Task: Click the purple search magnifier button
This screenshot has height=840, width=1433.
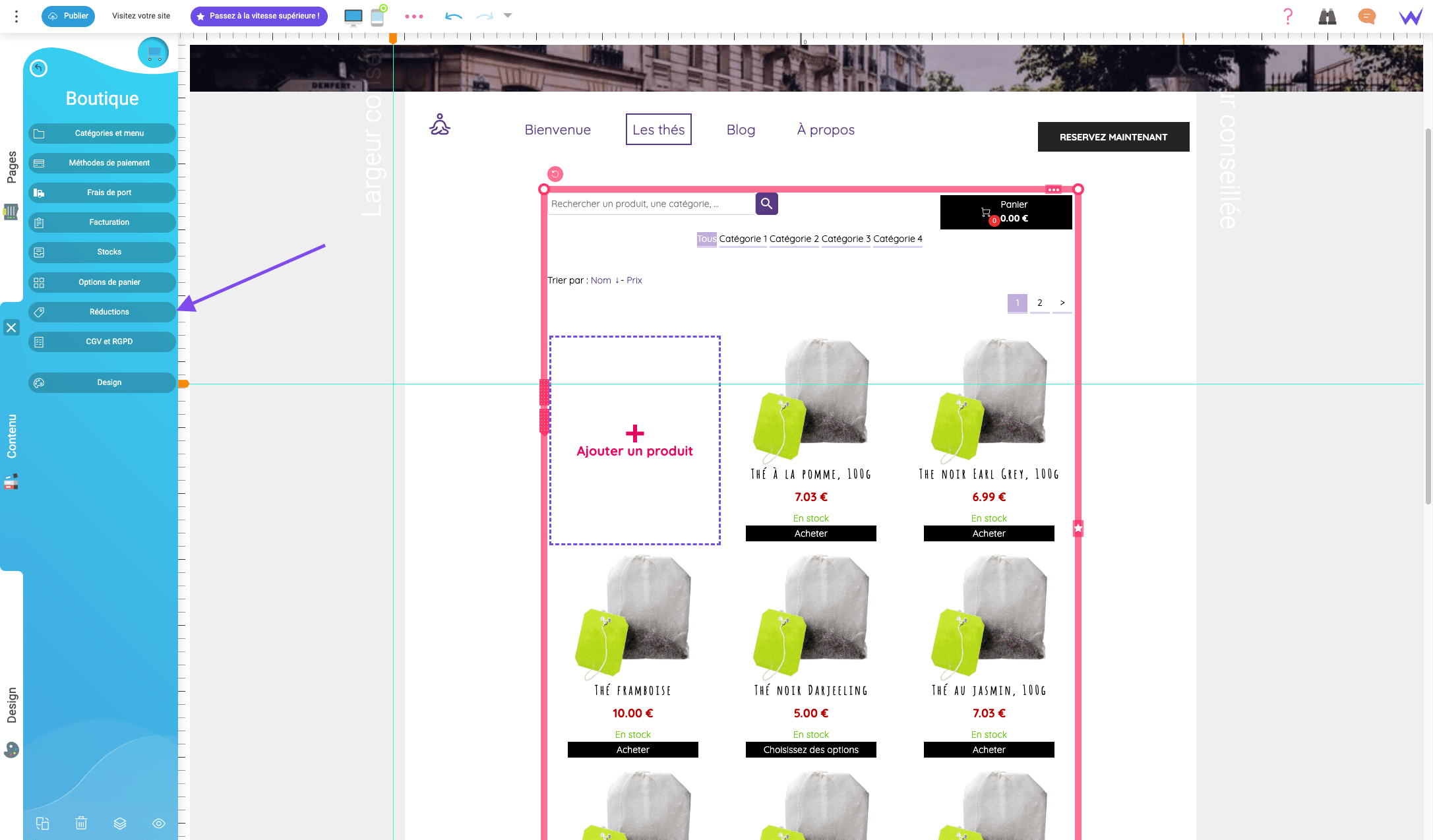Action: point(766,204)
